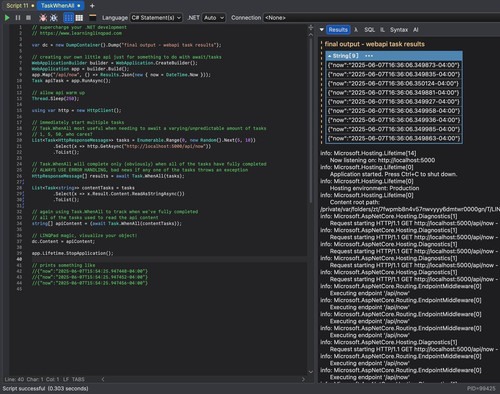Screen dimensions: 500x394
Task: Click code line 'dc.Content = apiContent;'
Action: coord(63,241)
